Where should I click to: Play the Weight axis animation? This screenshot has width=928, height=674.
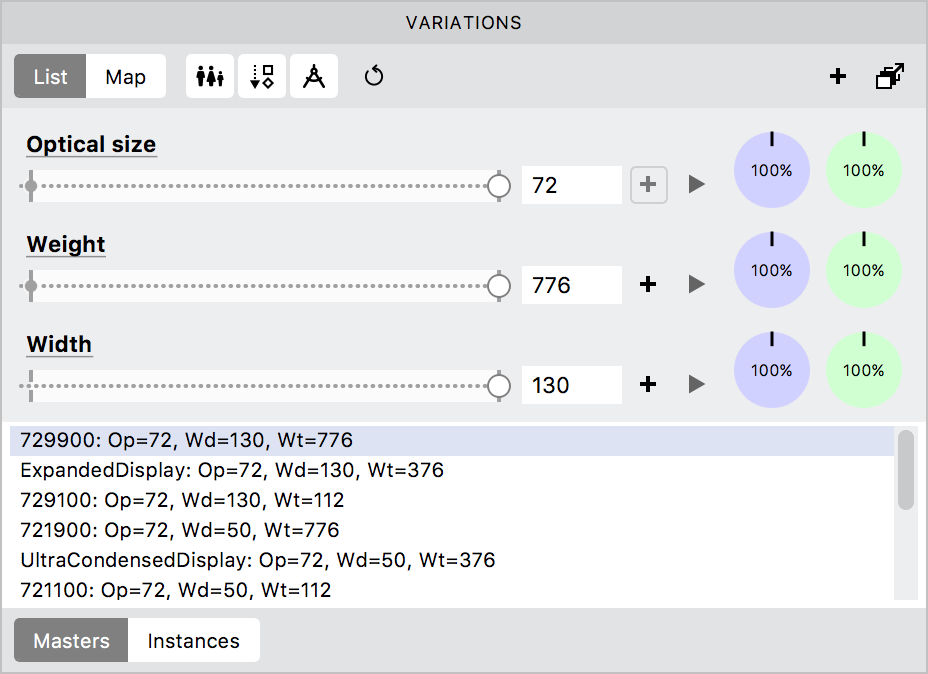697,284
